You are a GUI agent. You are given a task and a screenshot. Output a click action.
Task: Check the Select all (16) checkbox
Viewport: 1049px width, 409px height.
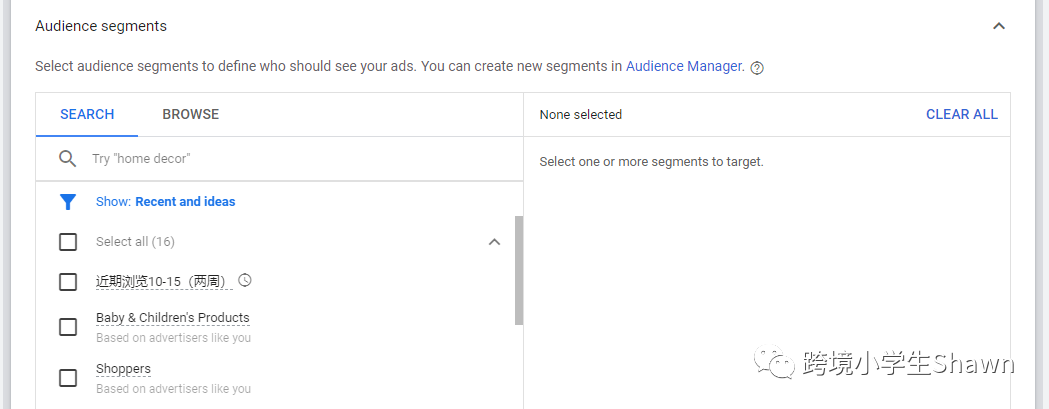[x=68, y=242]
